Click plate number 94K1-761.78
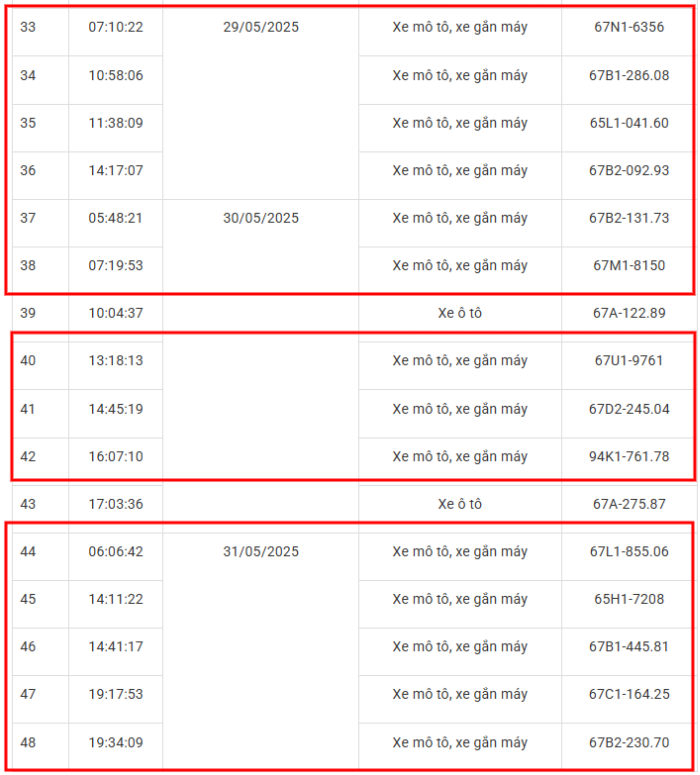Image resolution: width=700 pixels, height=775 pixels. tap(629, 457)
